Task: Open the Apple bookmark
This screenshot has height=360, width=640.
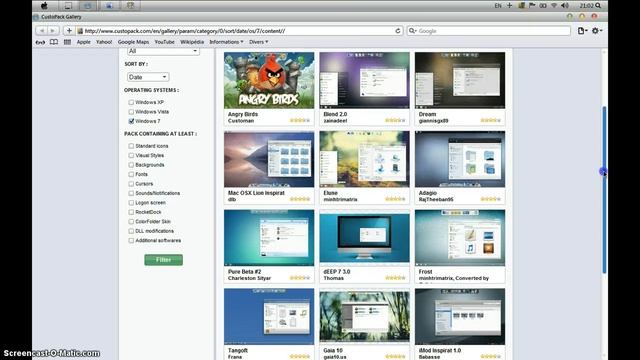Action: click(84, 42)
